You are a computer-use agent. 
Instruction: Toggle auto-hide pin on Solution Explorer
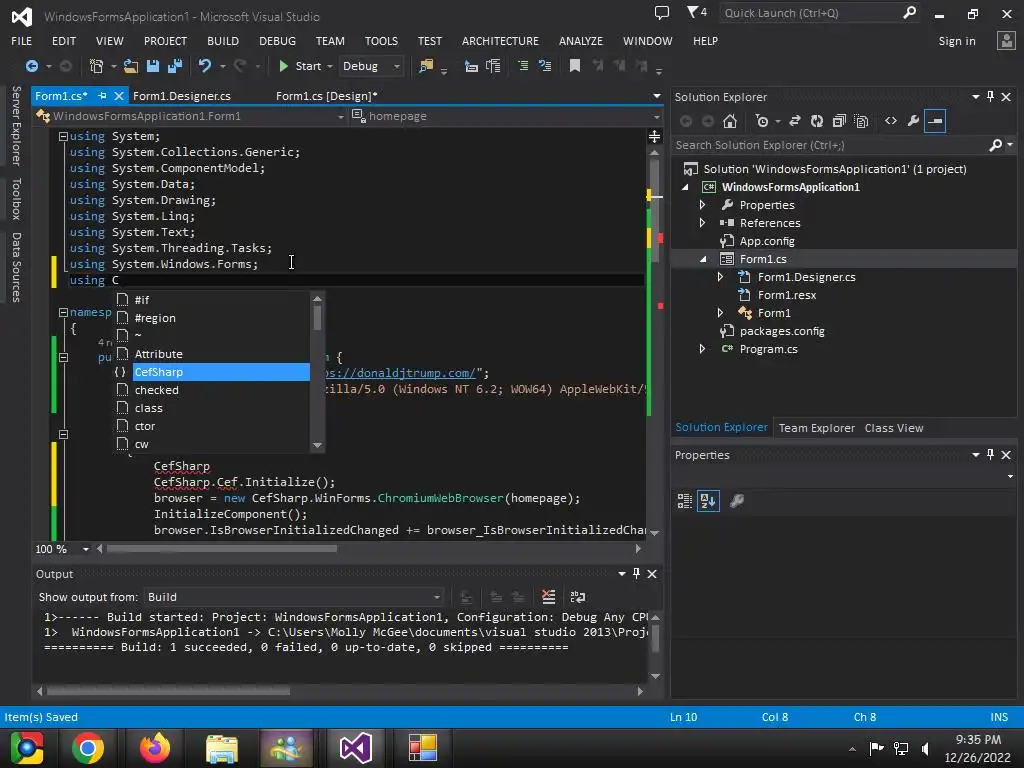click(x=991, y=97)
